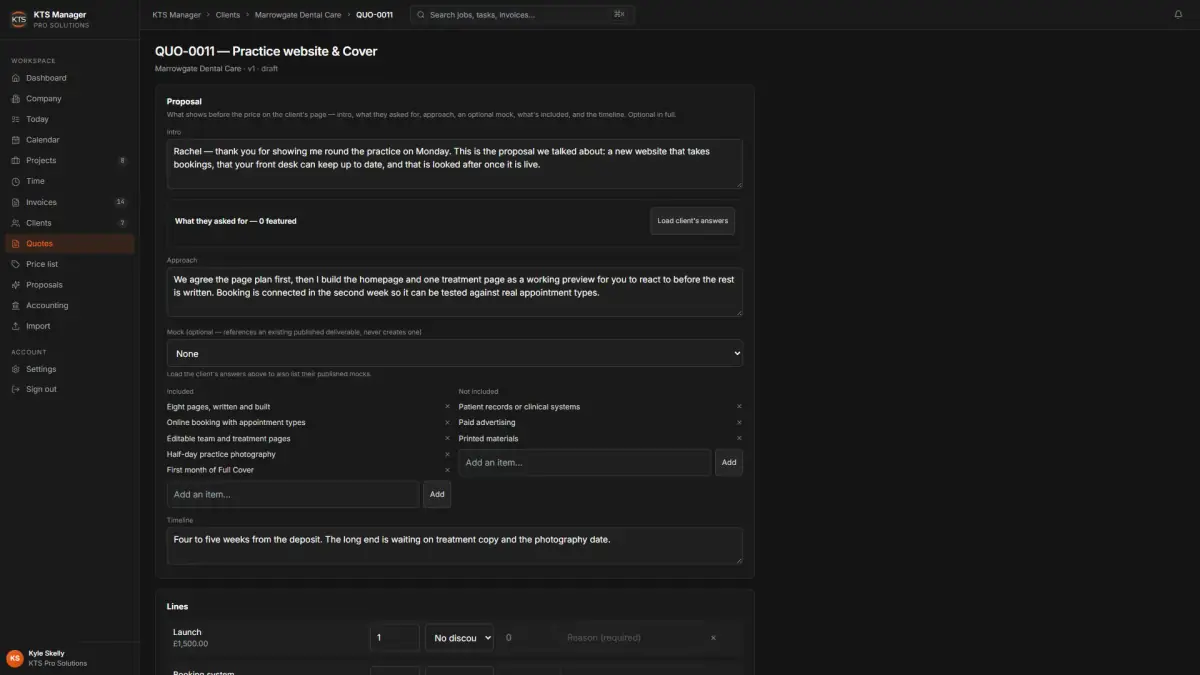Screen dimensions: 1200x675
Task: Click Load client's answers button
Action: click(x=692, y=221)
